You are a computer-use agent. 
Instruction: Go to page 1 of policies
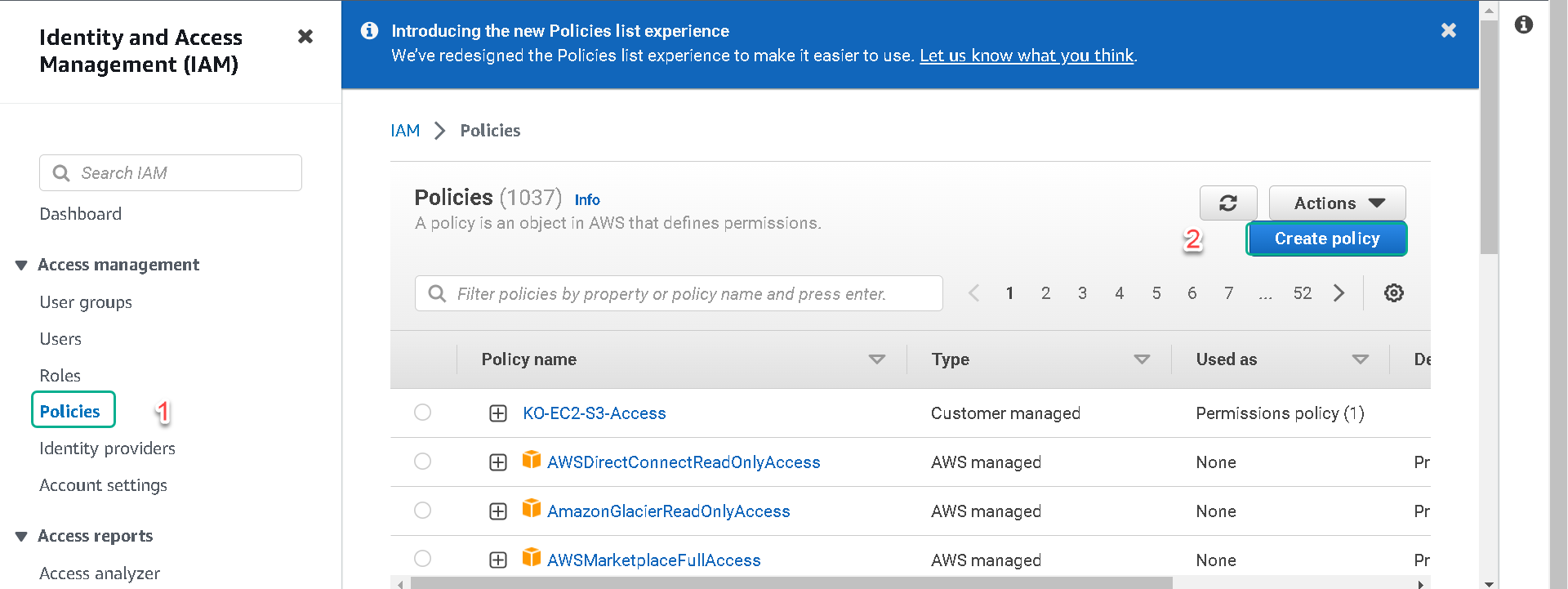pyautogui.click(x=1009, y=293)
